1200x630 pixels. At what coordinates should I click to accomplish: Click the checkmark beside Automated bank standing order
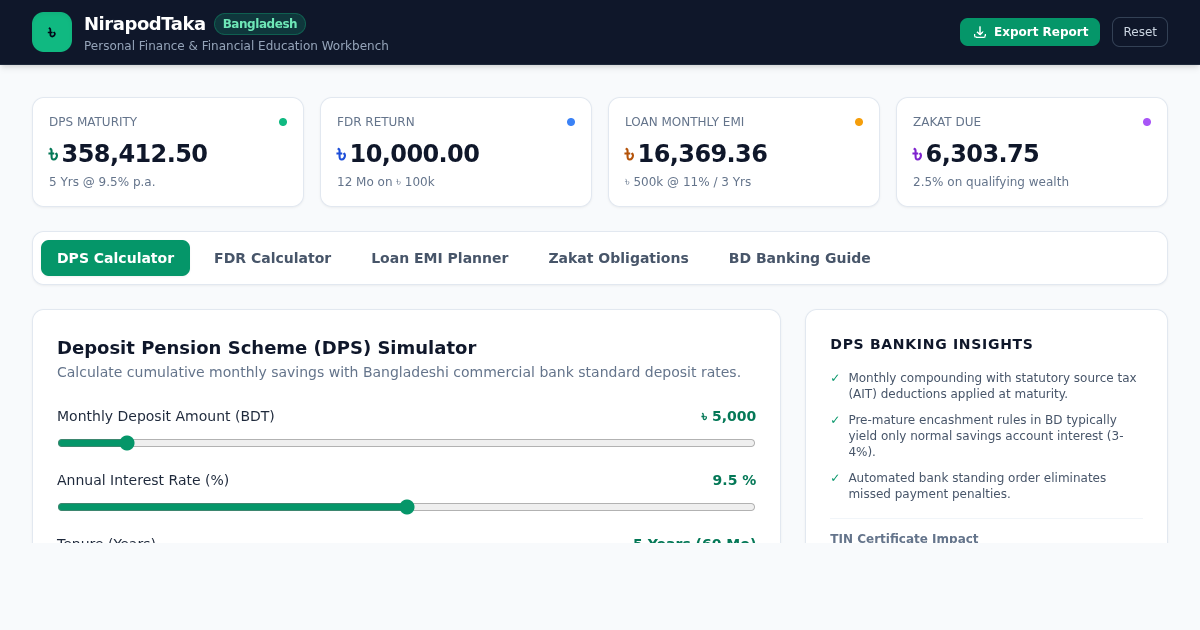(x=835, y=478)
